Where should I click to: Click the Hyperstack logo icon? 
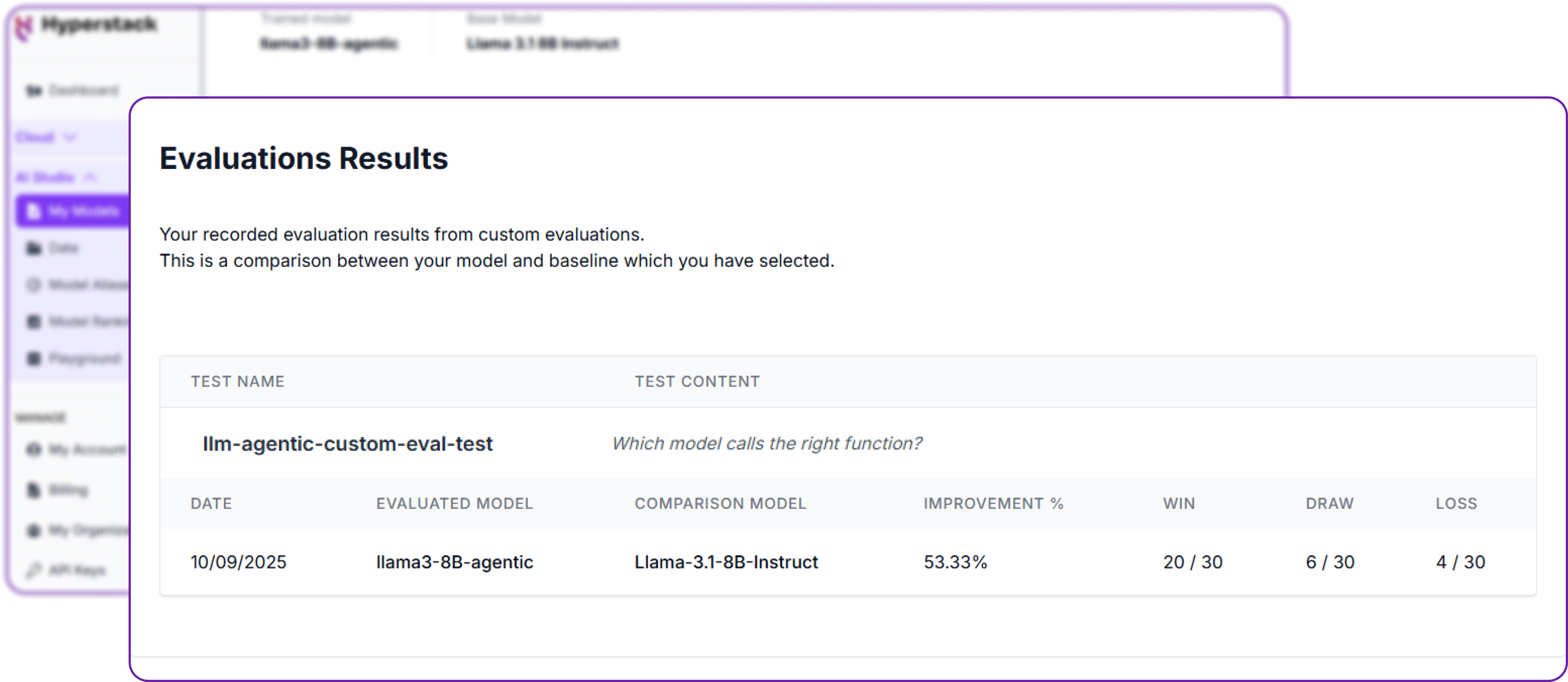[x=23, y=27]
